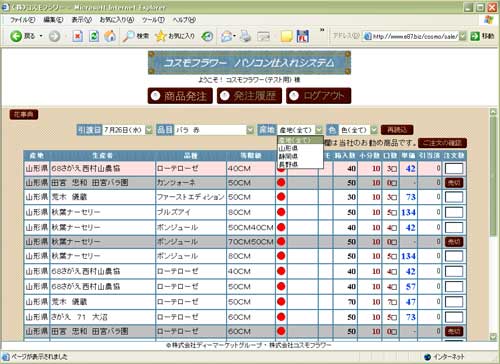Viewport: 500px width, 364px height.
Task: Open the 検索 search magnifier
Action: pyautogui.click(x=135, y=36)
